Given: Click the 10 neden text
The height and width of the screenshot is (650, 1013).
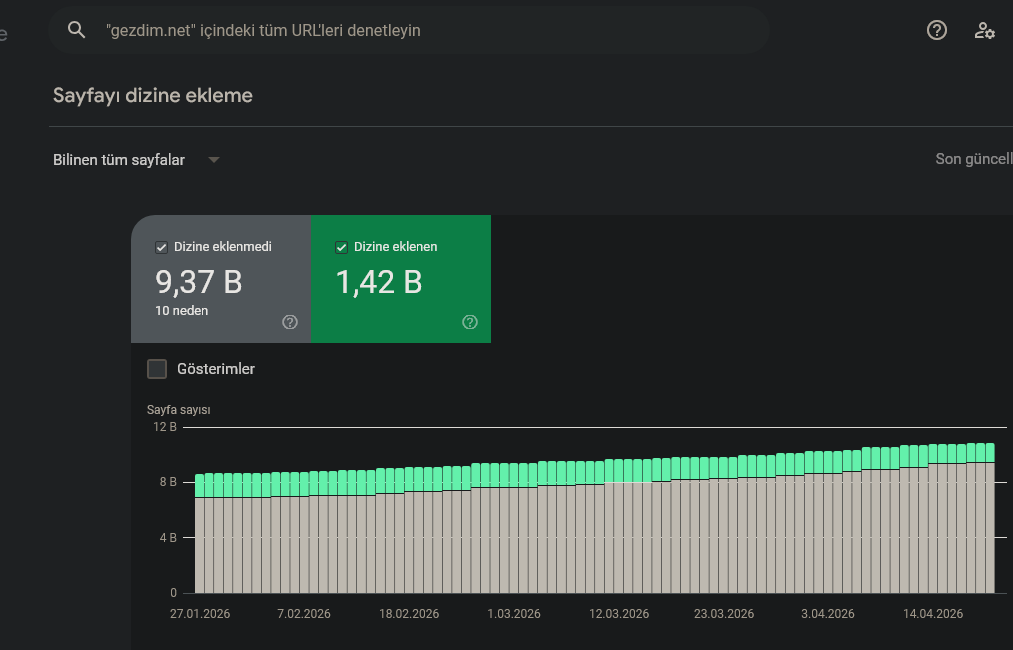Looking at the screenshot, I should 182,311.
